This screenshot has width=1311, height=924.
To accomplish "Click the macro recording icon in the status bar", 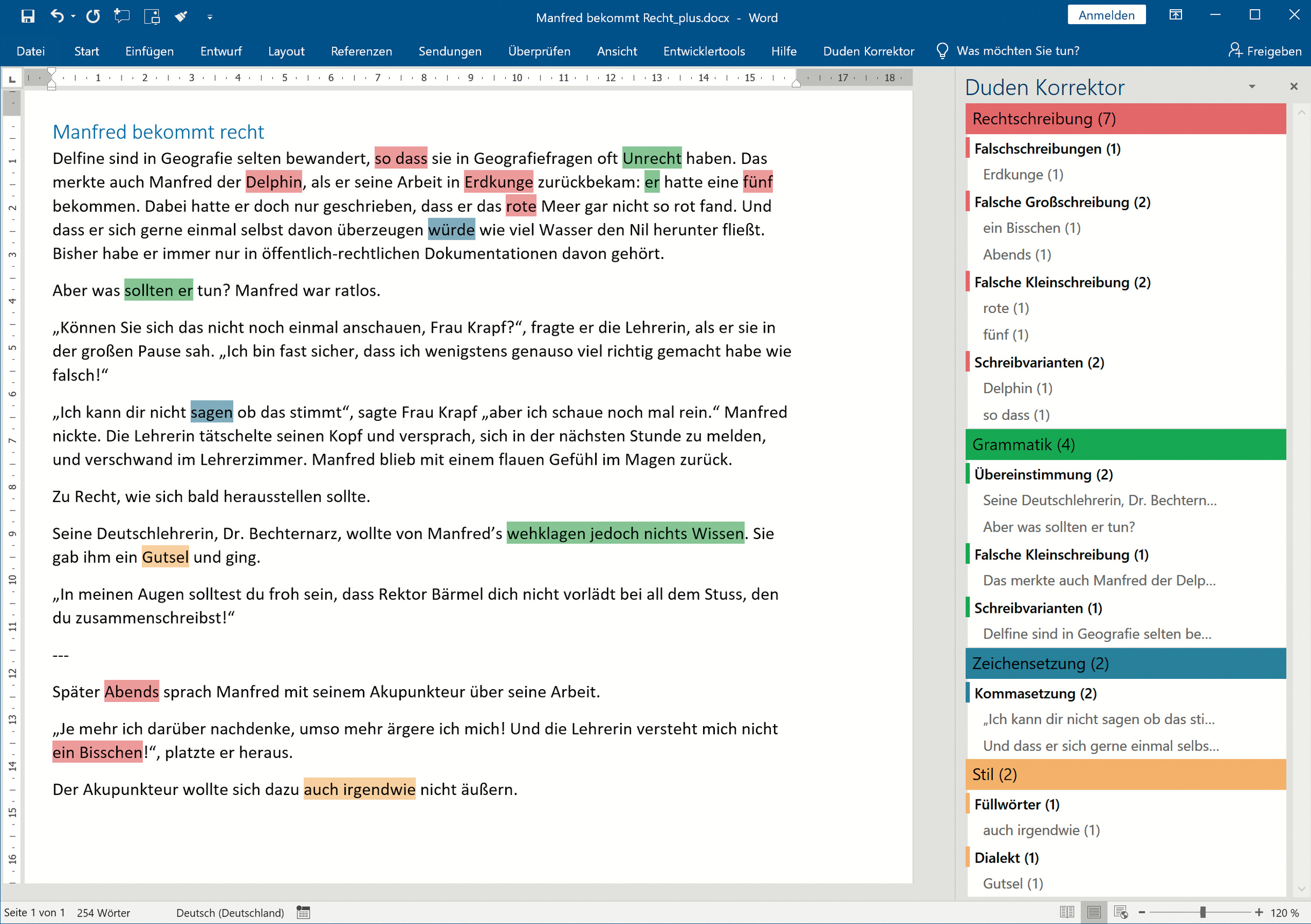I will 303,912.
